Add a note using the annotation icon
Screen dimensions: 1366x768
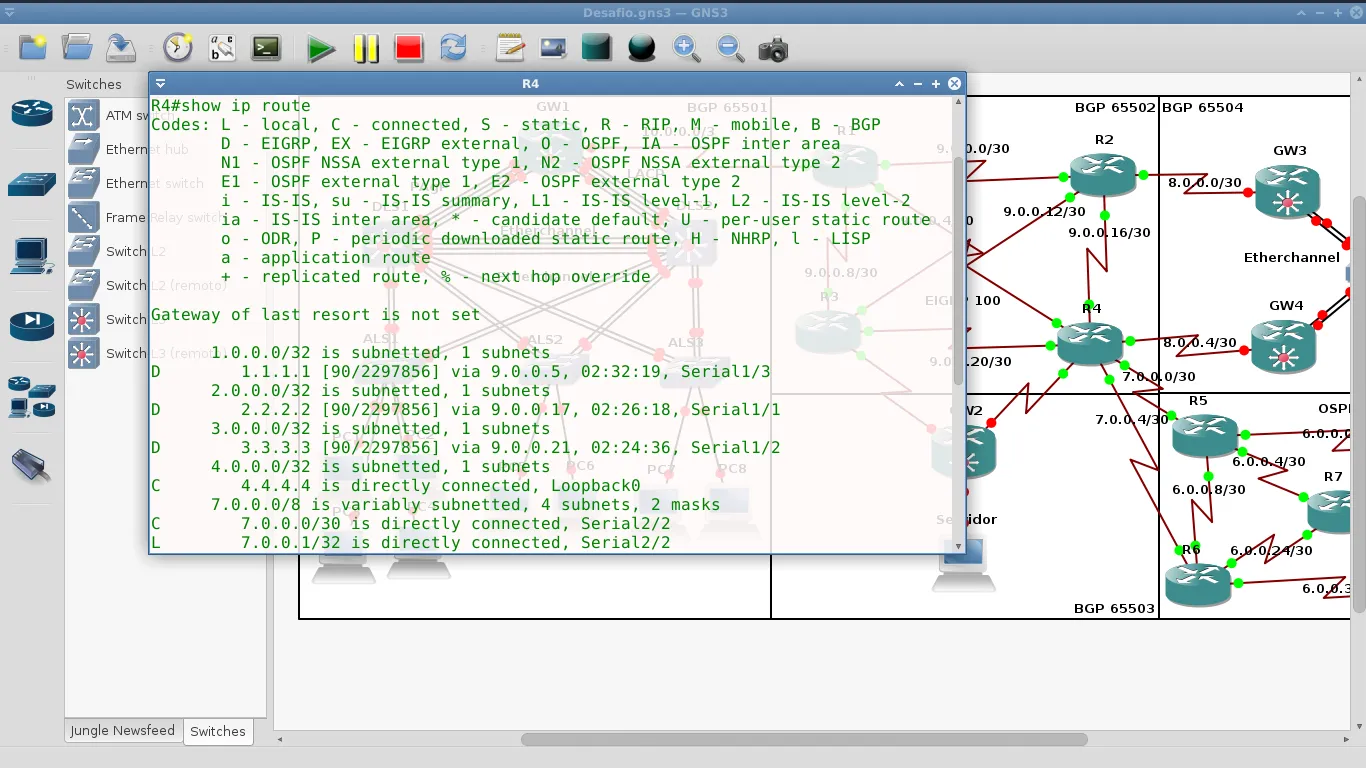[x=508, y=47]
